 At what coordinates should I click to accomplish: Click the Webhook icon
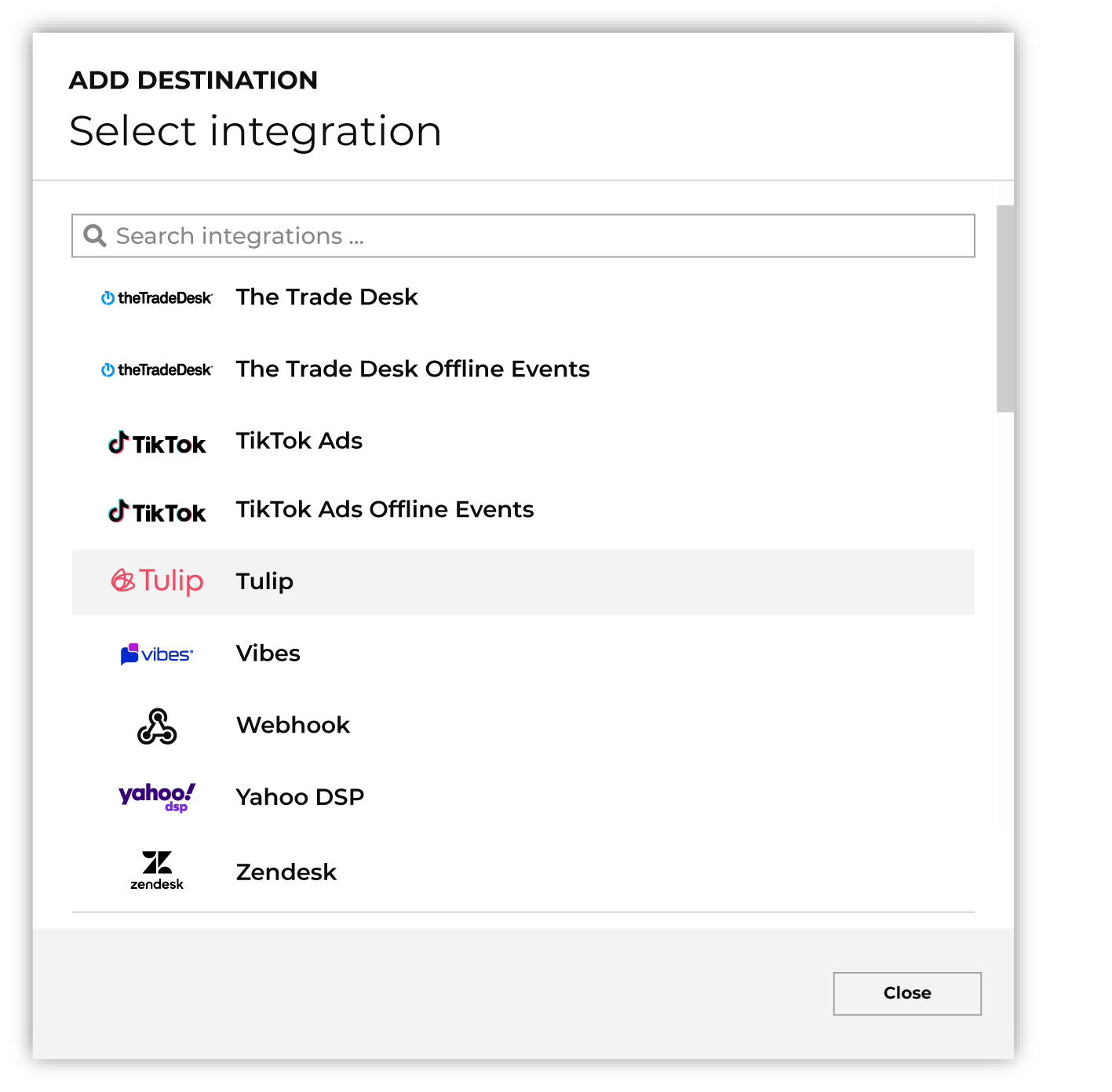pyautogui.click(x=157, y=726)
